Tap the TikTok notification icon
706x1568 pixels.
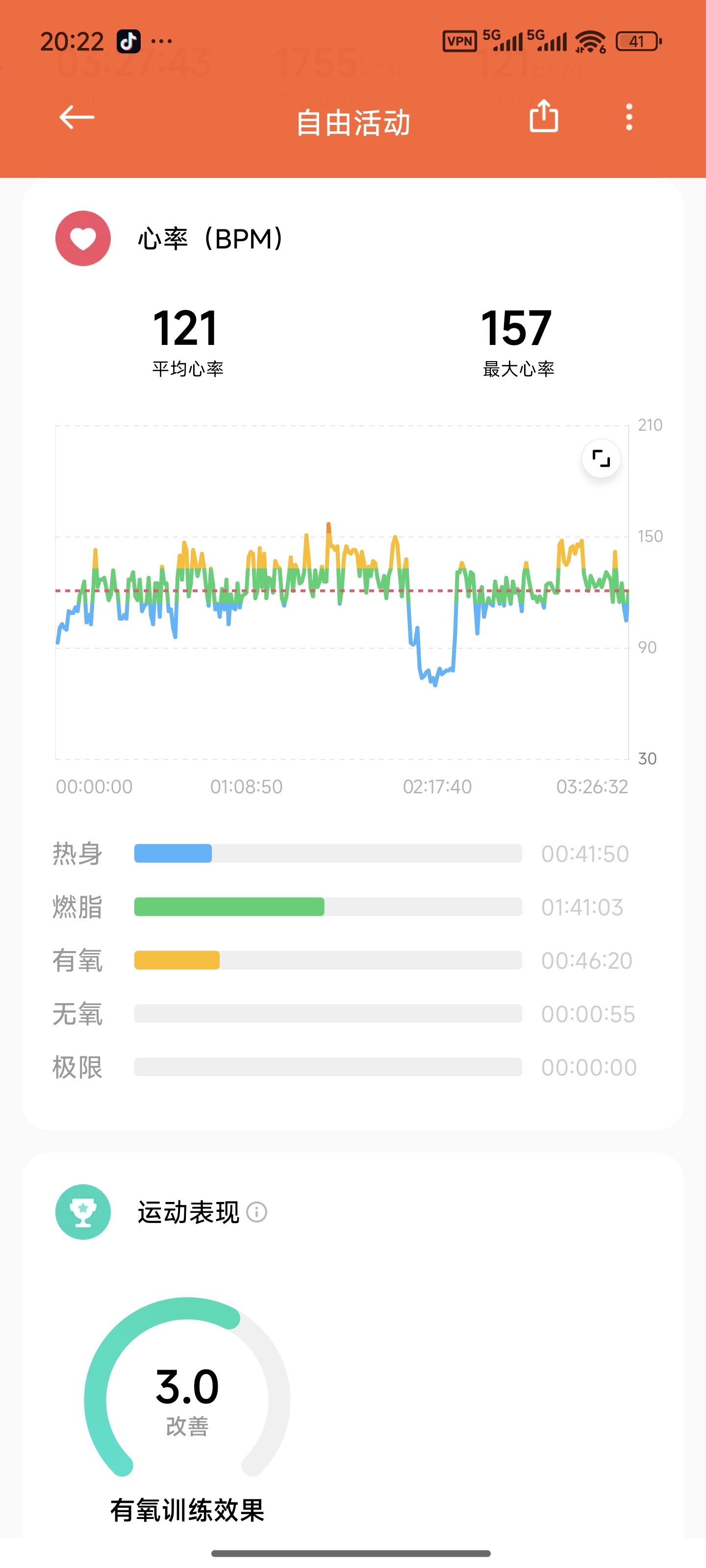[128, 41]
